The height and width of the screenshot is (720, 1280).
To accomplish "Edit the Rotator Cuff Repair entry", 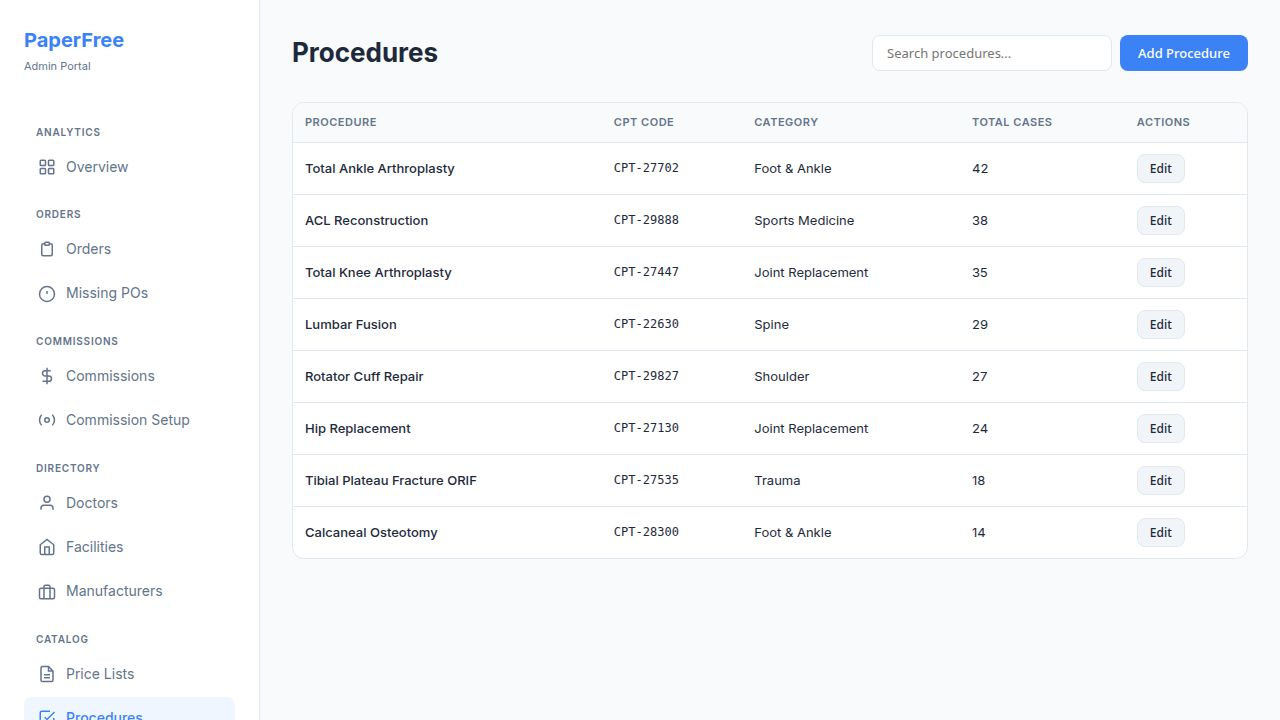I will click(x=1160, y=376).
